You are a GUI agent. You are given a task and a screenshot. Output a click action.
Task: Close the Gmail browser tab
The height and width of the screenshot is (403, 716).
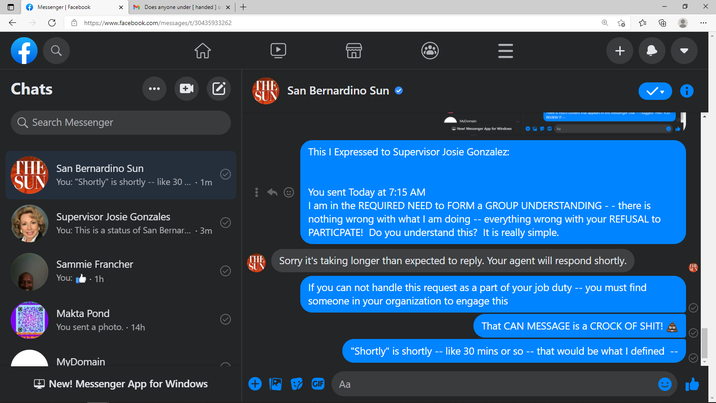pos(228,7)
